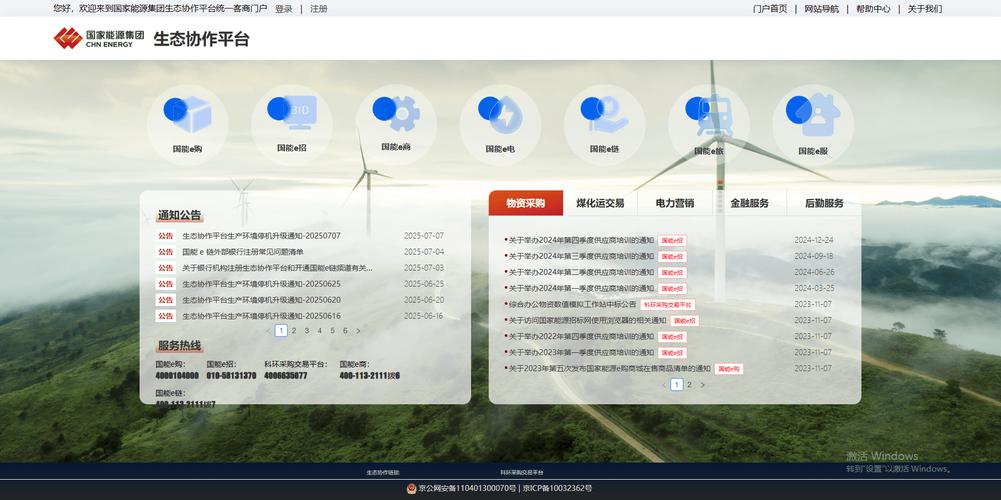This screenshot has width=1001, height=500.
Task: Open 关于2023年第五次发布国家能源e购商城 notice
Action: pyautogui.click(x=609, y=368)
